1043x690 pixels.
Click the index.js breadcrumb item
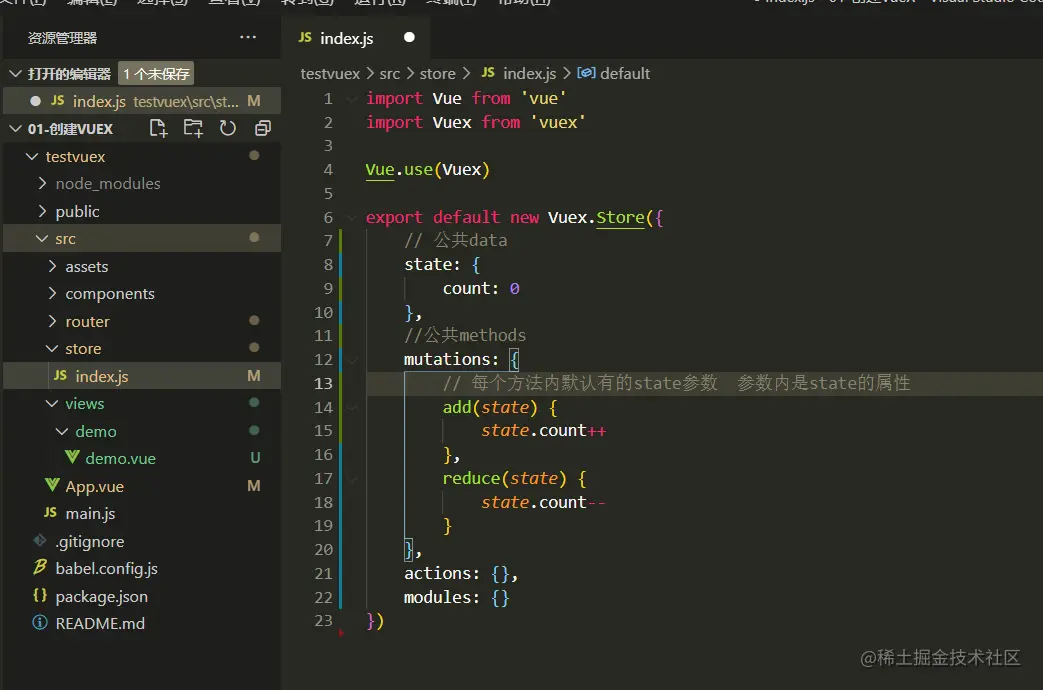point(529,73)
